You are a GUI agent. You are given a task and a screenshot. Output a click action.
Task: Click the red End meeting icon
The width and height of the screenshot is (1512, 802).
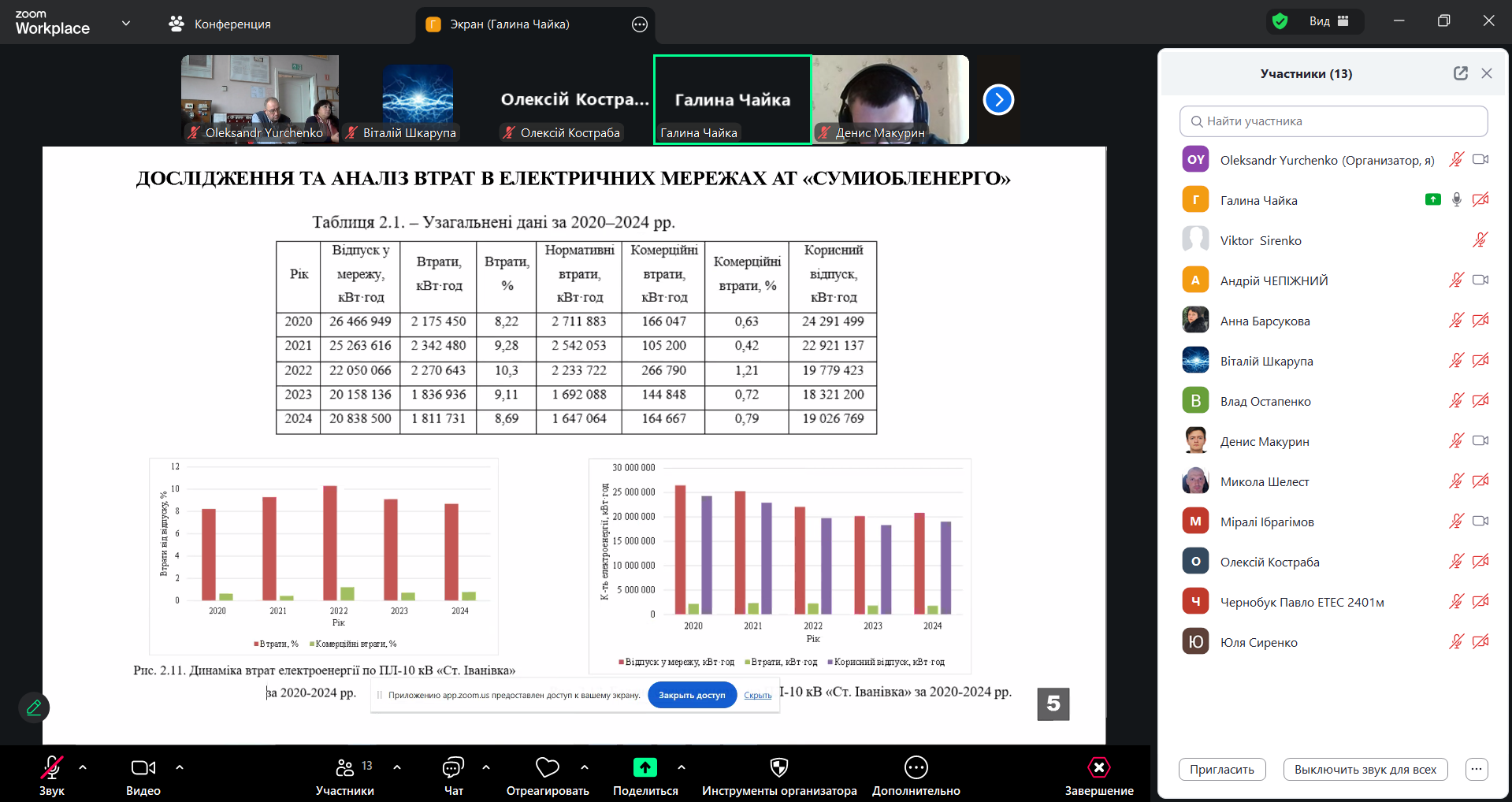tap(1098, 767)
